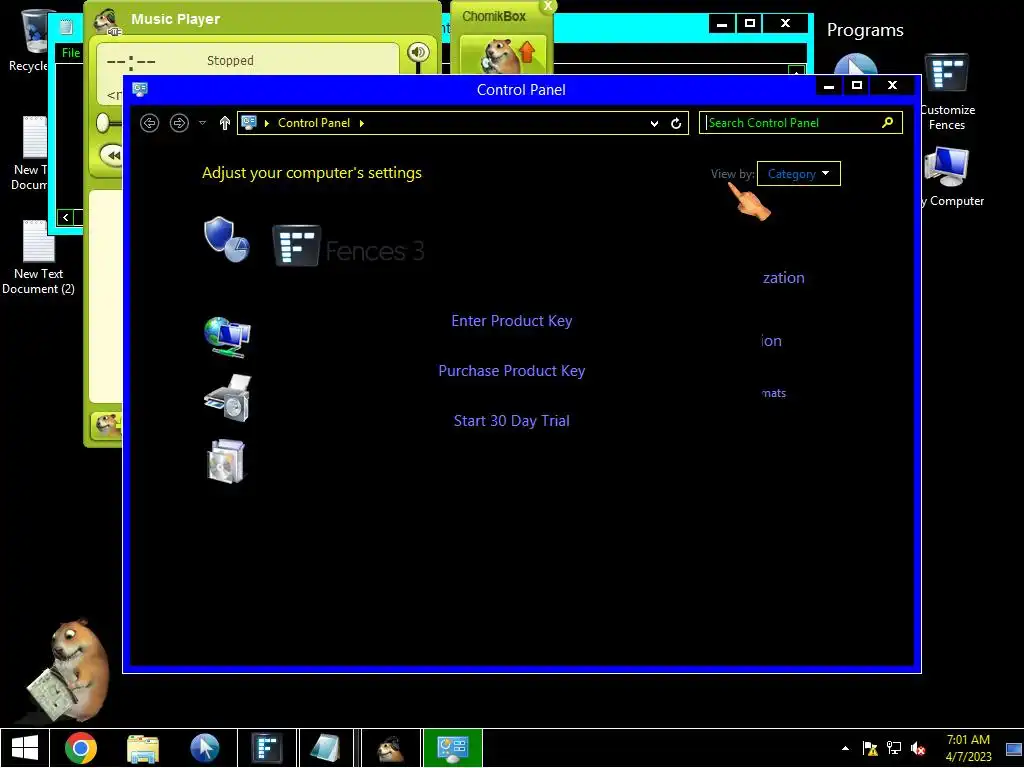Viewport: 1024px width, 768px height.
Task: Open File Explorer from taskbar
Action: coord(142,748)
